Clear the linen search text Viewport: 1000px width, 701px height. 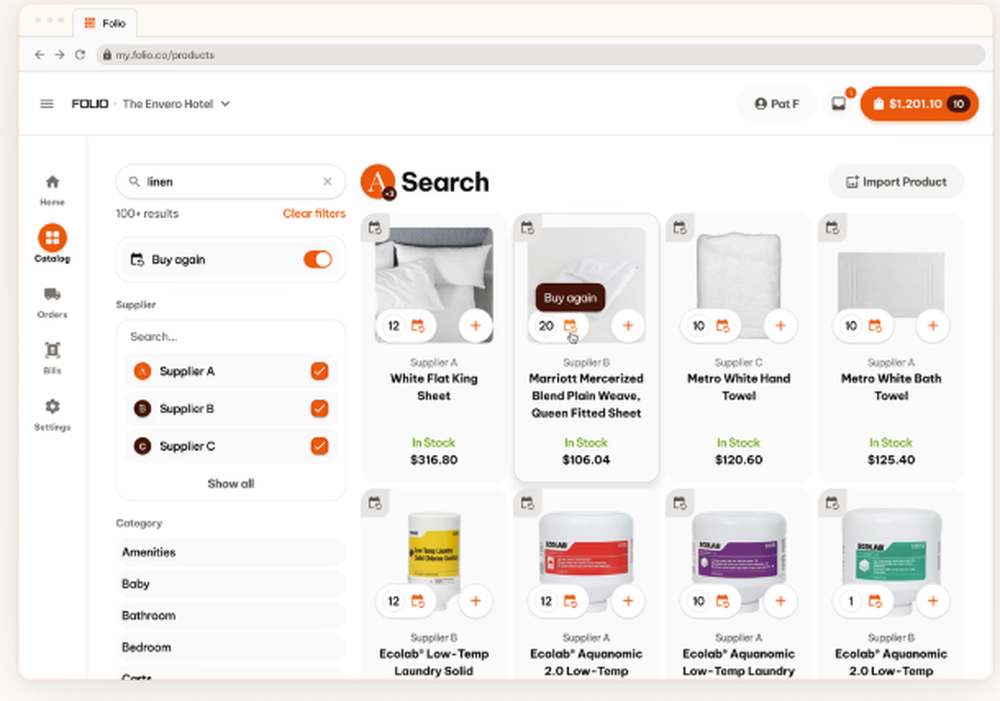(x=327, y=182)
